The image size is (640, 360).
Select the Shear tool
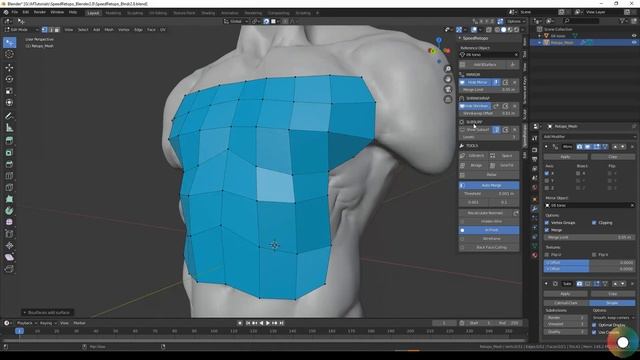9,257
